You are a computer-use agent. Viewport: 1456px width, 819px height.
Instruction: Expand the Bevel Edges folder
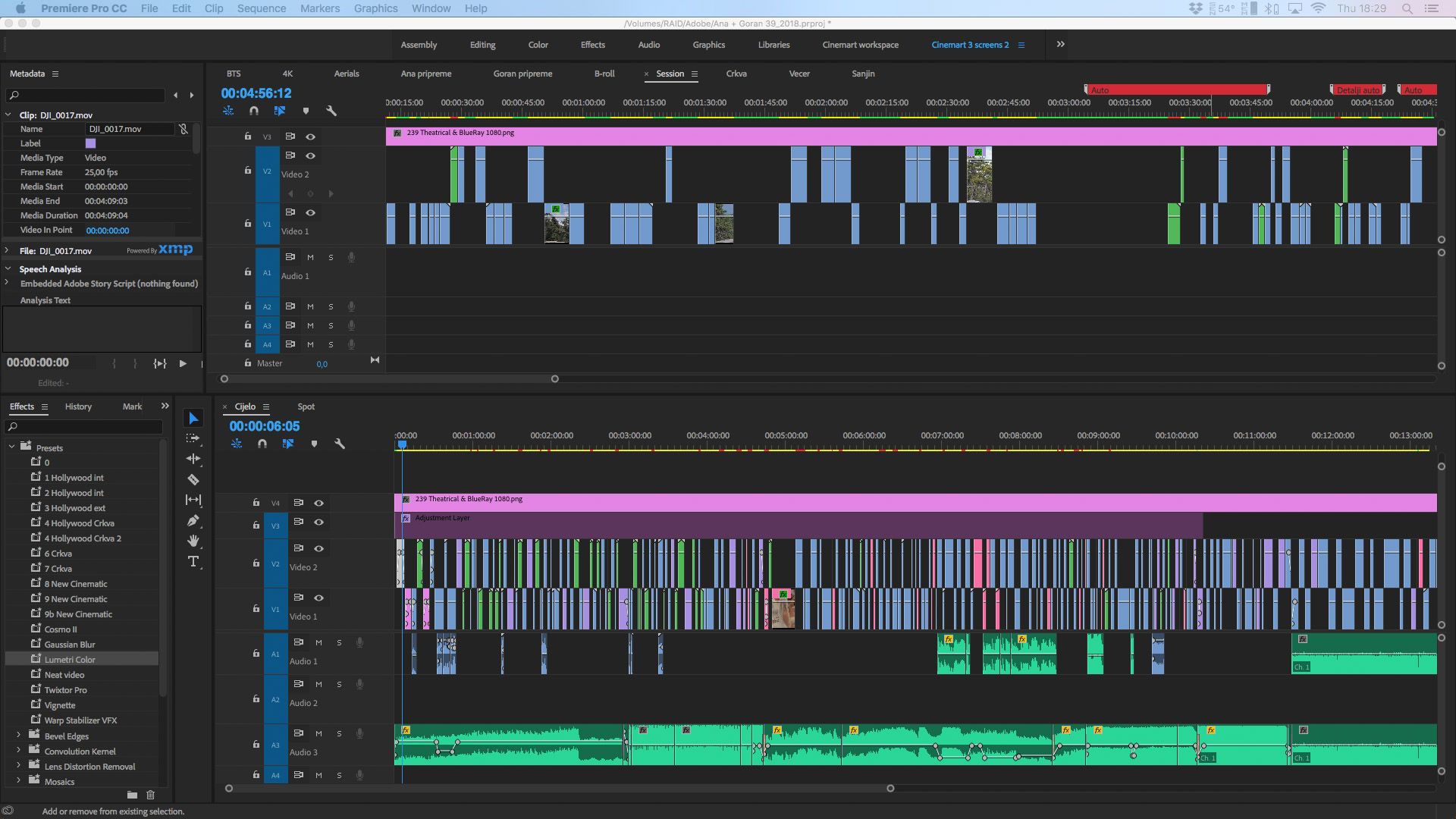(18, 735)
